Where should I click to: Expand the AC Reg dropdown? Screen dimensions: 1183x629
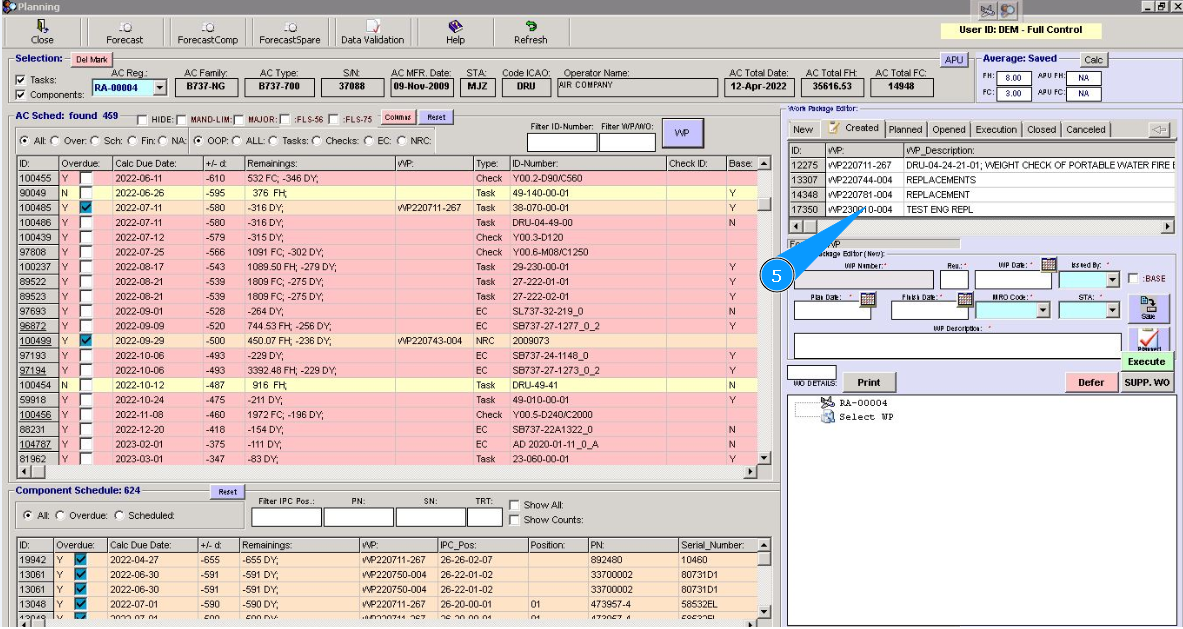pos(160,88)
